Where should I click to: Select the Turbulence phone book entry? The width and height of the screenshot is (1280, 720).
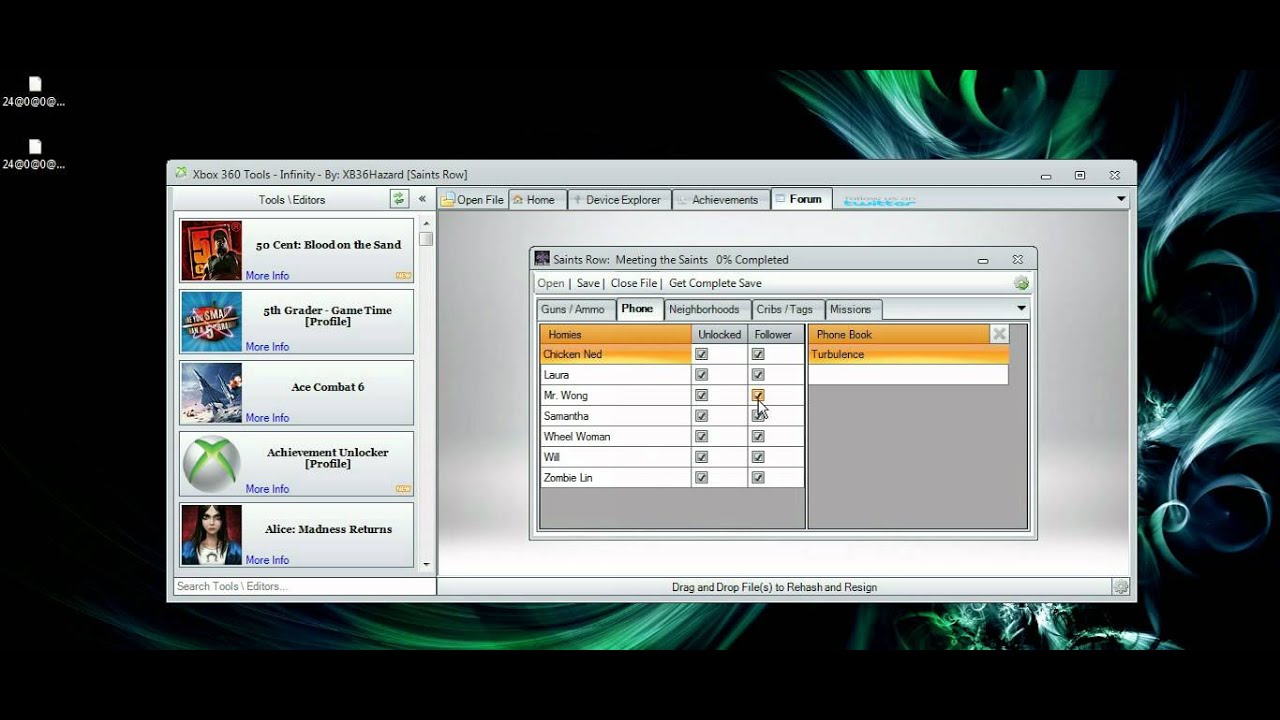[x=908, y=354]
